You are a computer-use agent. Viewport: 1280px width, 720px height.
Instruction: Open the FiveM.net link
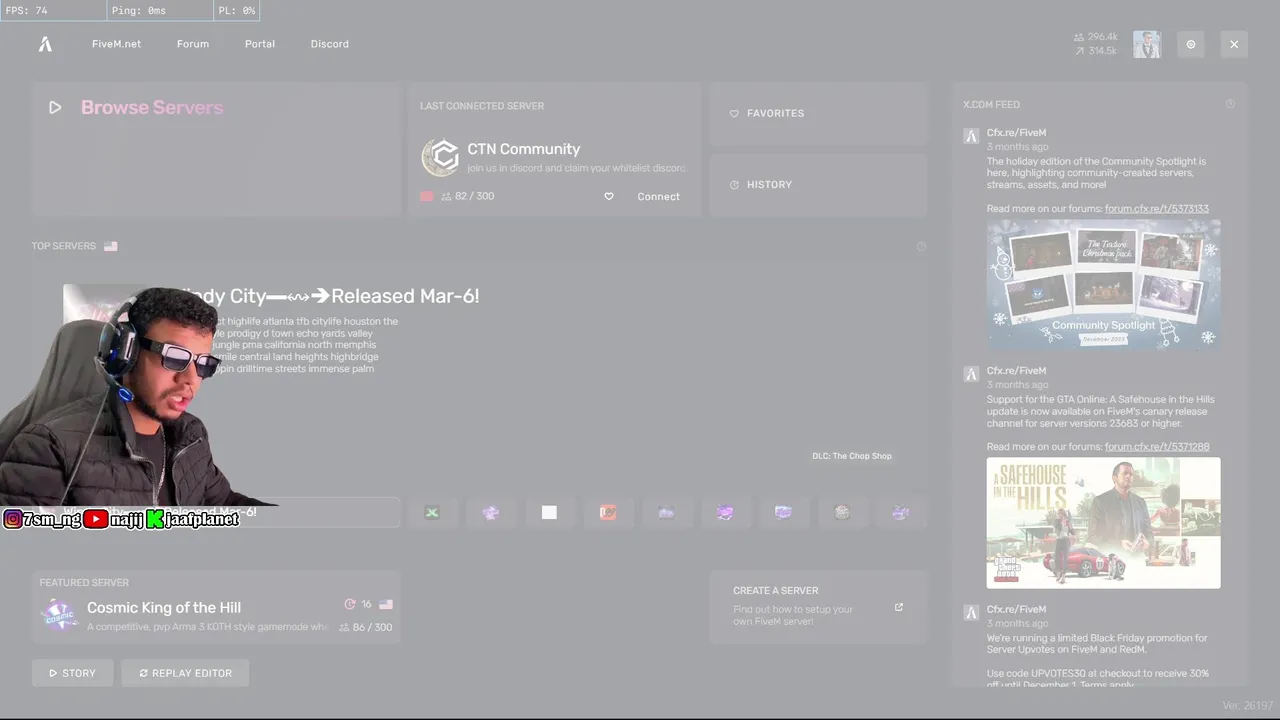(116, 44)
